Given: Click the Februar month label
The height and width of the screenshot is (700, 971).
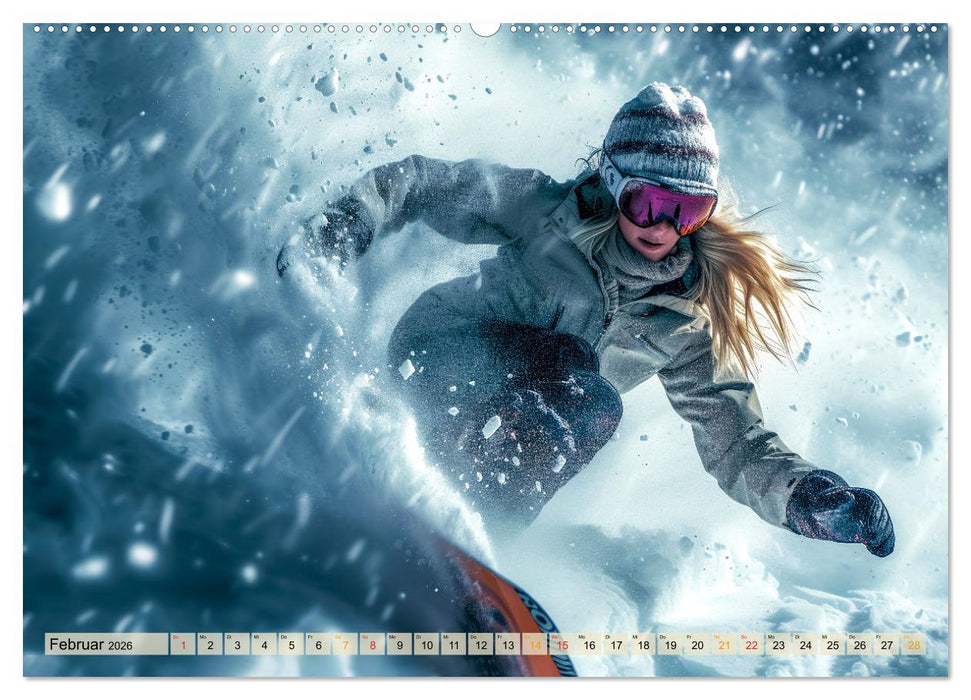Looking at the screenshot, I should pyautogui.click(x=77, y=644).
